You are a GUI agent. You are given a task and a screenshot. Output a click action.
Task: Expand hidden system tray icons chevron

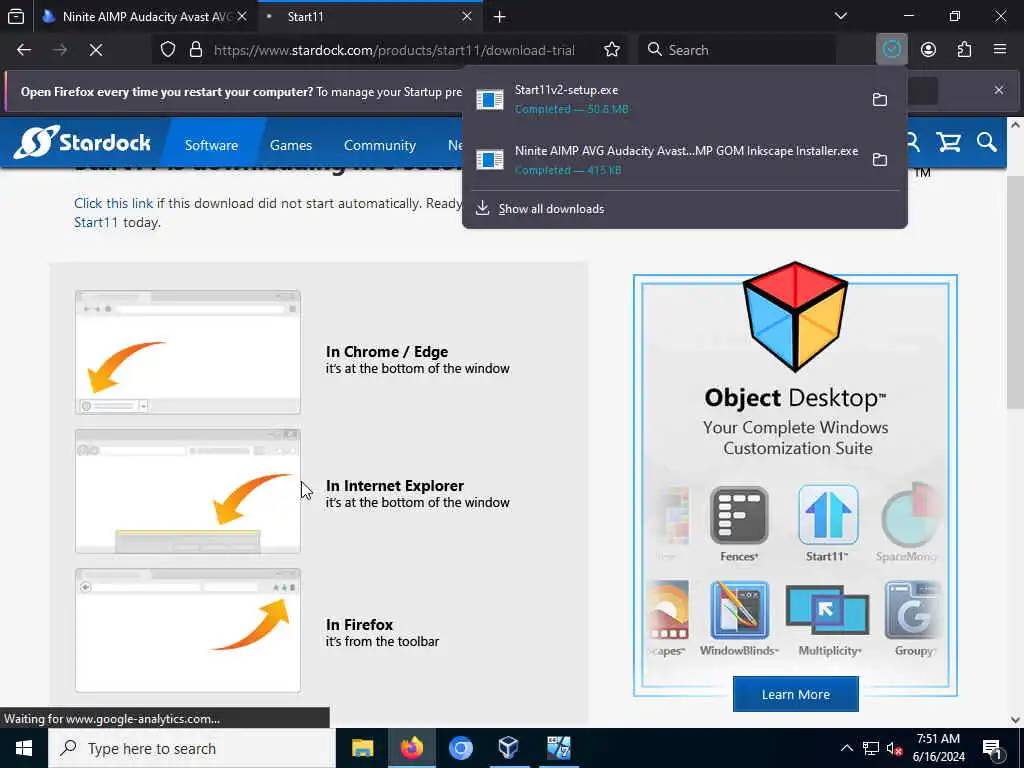point(846,748)
